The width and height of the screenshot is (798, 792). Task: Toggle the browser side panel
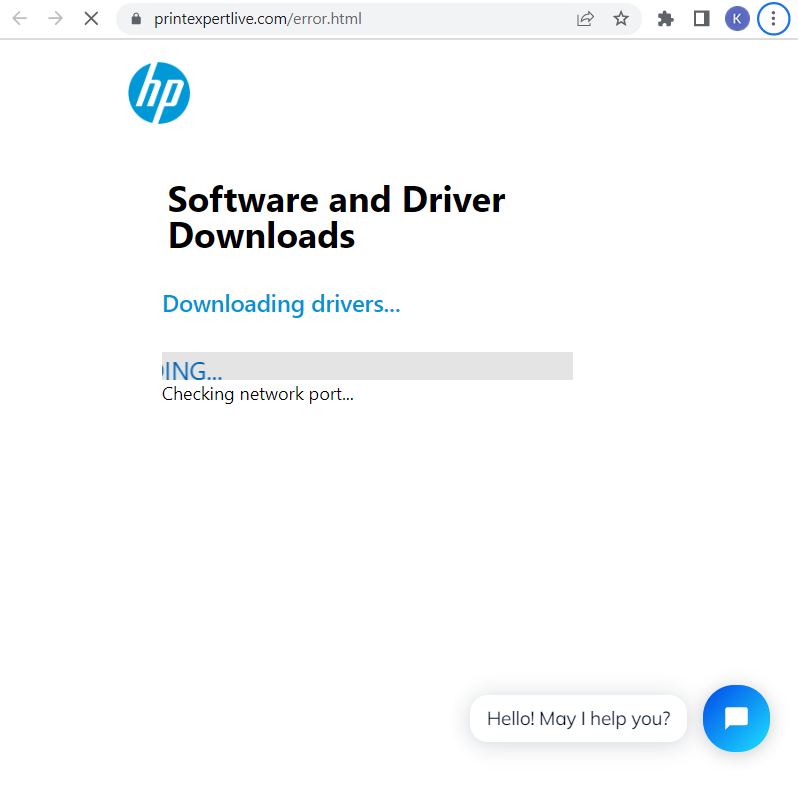click(701, 19)
